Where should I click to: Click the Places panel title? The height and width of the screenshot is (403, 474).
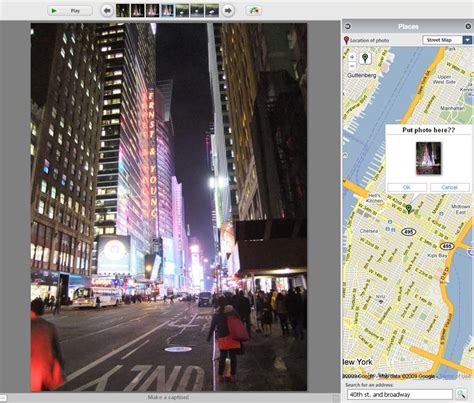click(408, 27)
